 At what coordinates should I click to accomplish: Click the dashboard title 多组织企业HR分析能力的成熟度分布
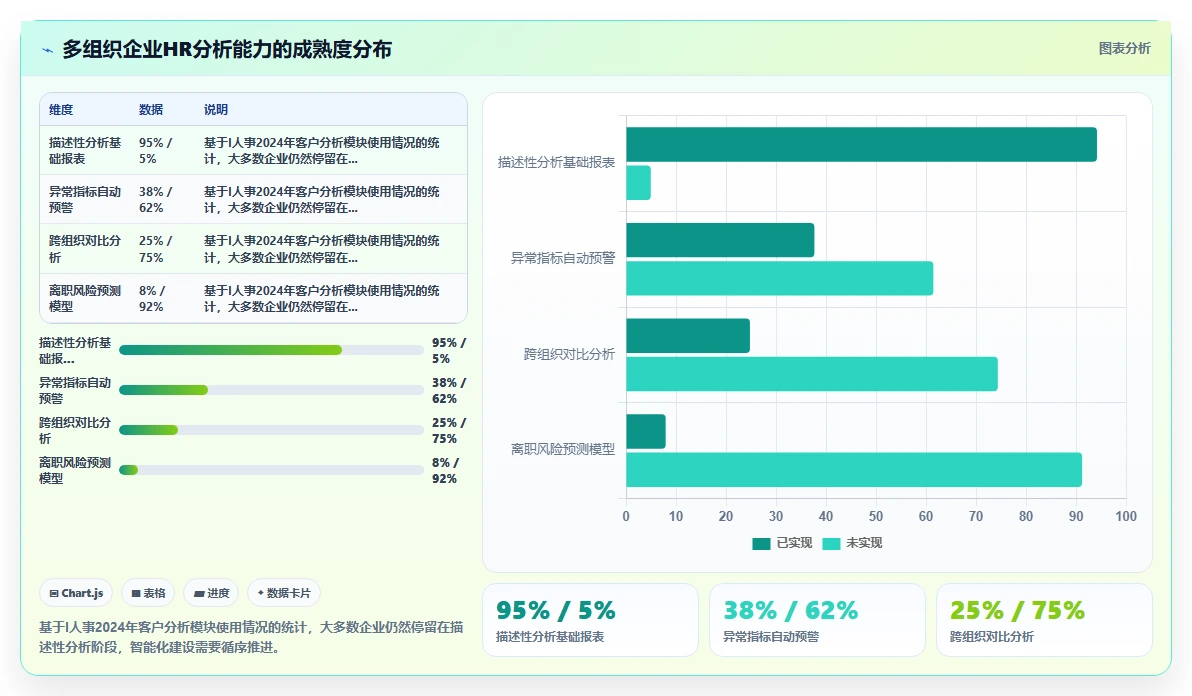[227, 49]
